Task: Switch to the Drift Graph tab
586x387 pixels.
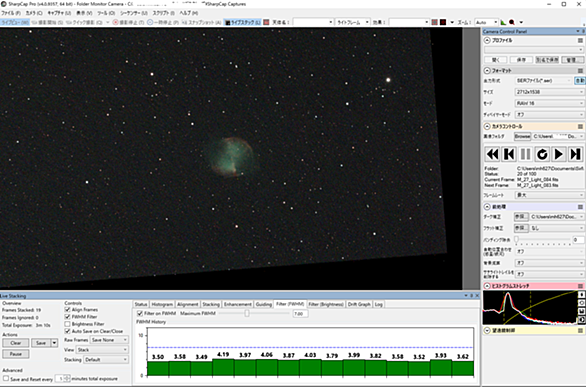Action: pos(359,304)
